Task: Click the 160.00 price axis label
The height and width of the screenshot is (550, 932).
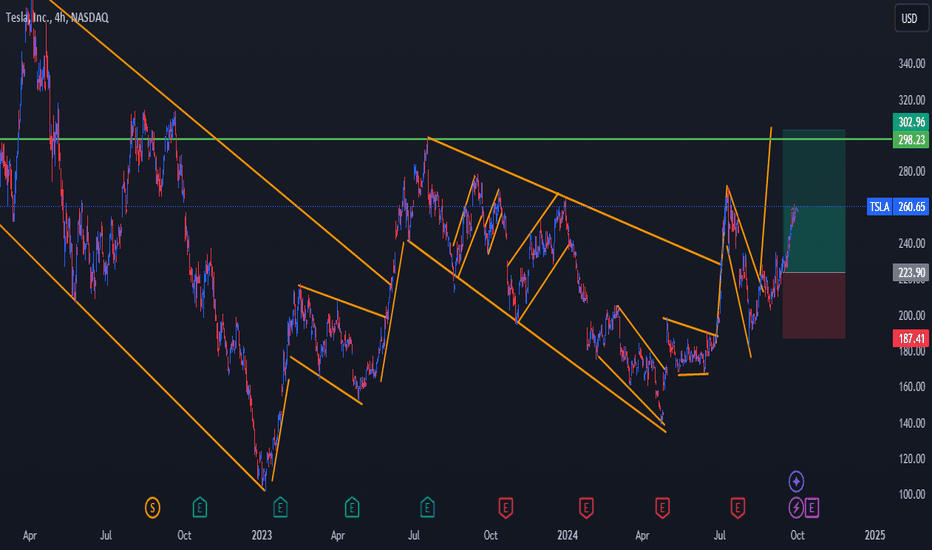Action: click(x=911, y=386)
